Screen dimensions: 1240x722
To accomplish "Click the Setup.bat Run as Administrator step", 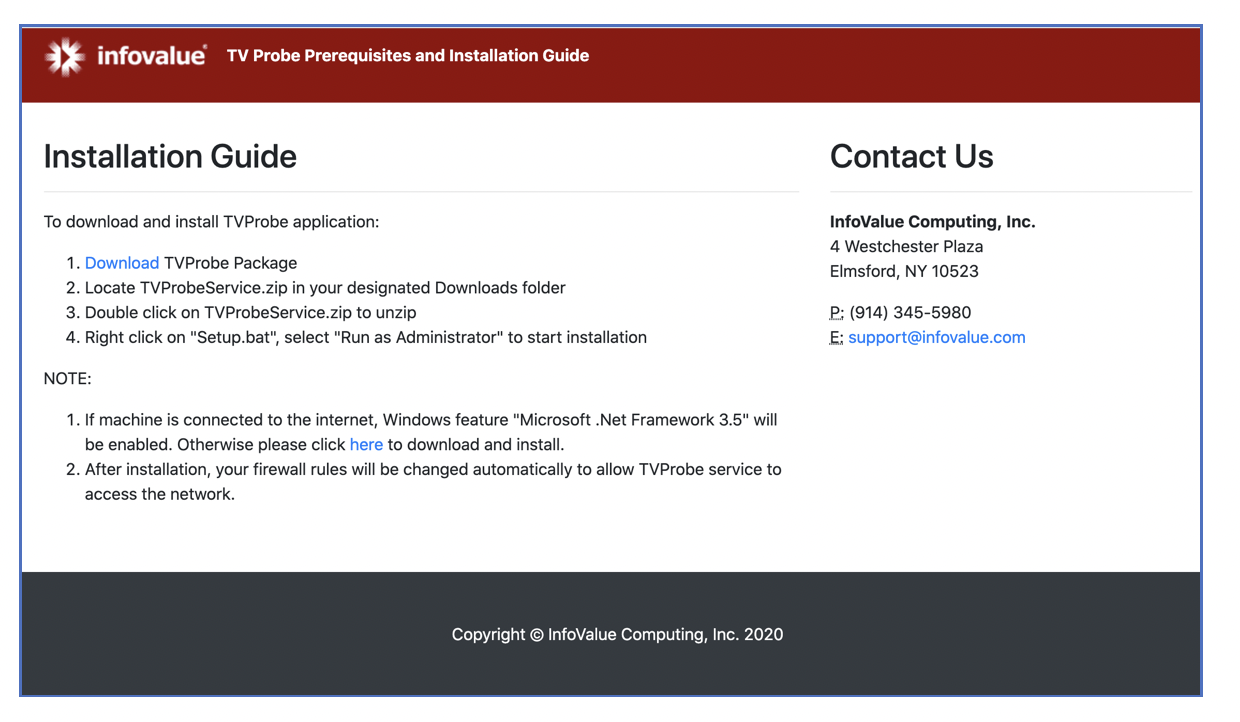I will (x=366, y=338).
